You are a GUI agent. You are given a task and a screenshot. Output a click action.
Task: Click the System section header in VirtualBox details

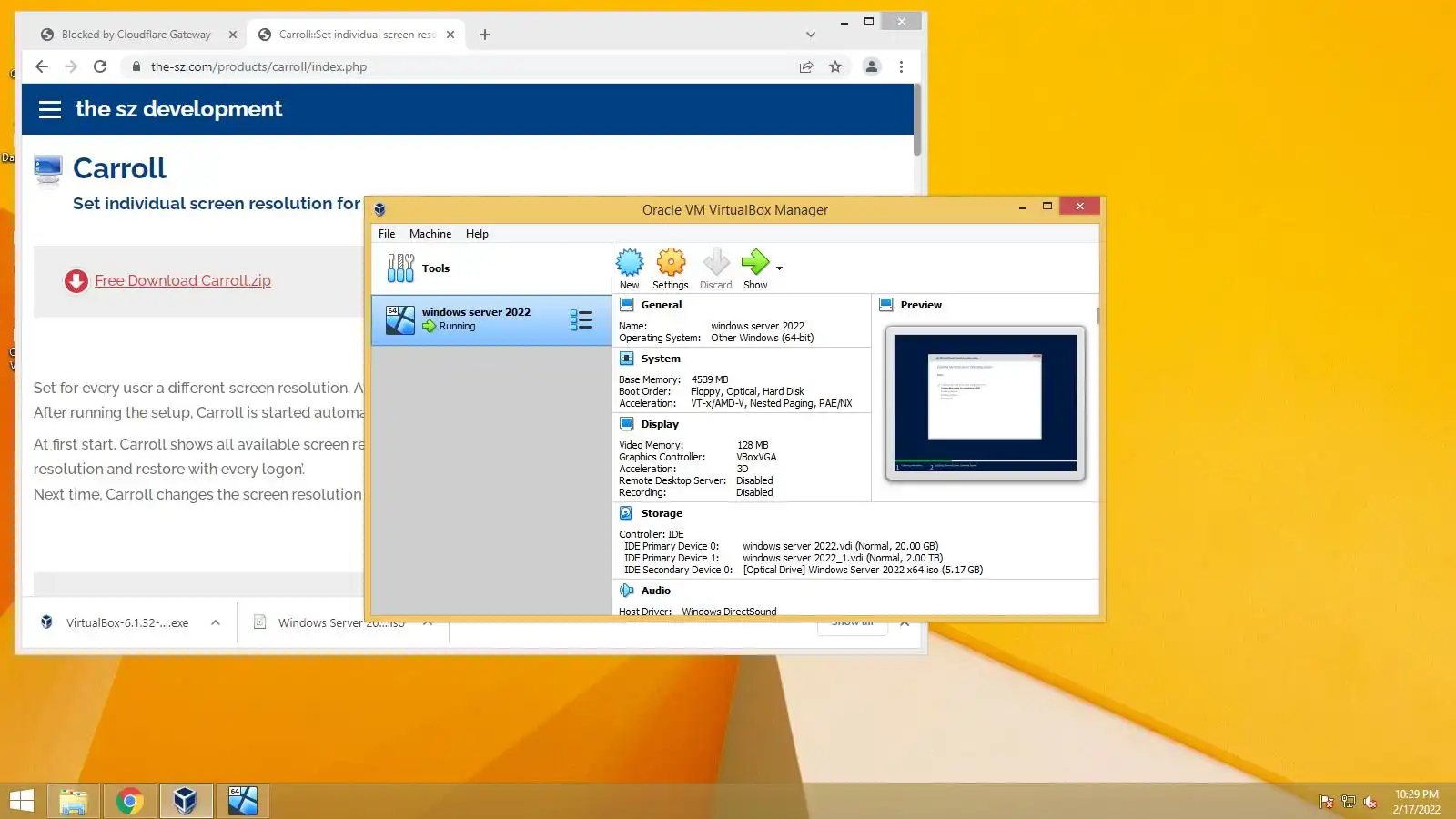click(661, 359)
